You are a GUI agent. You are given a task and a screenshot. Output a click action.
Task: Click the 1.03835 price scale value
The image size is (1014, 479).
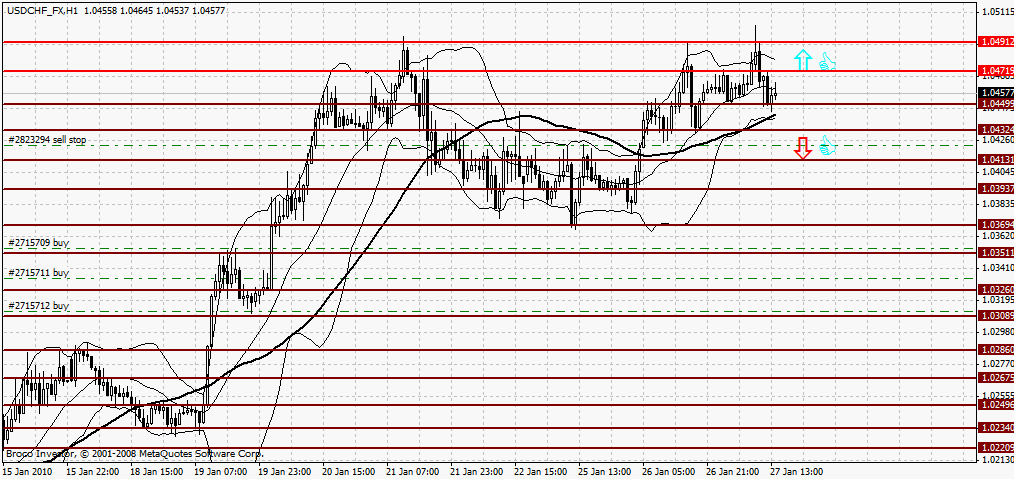[998, 204]
